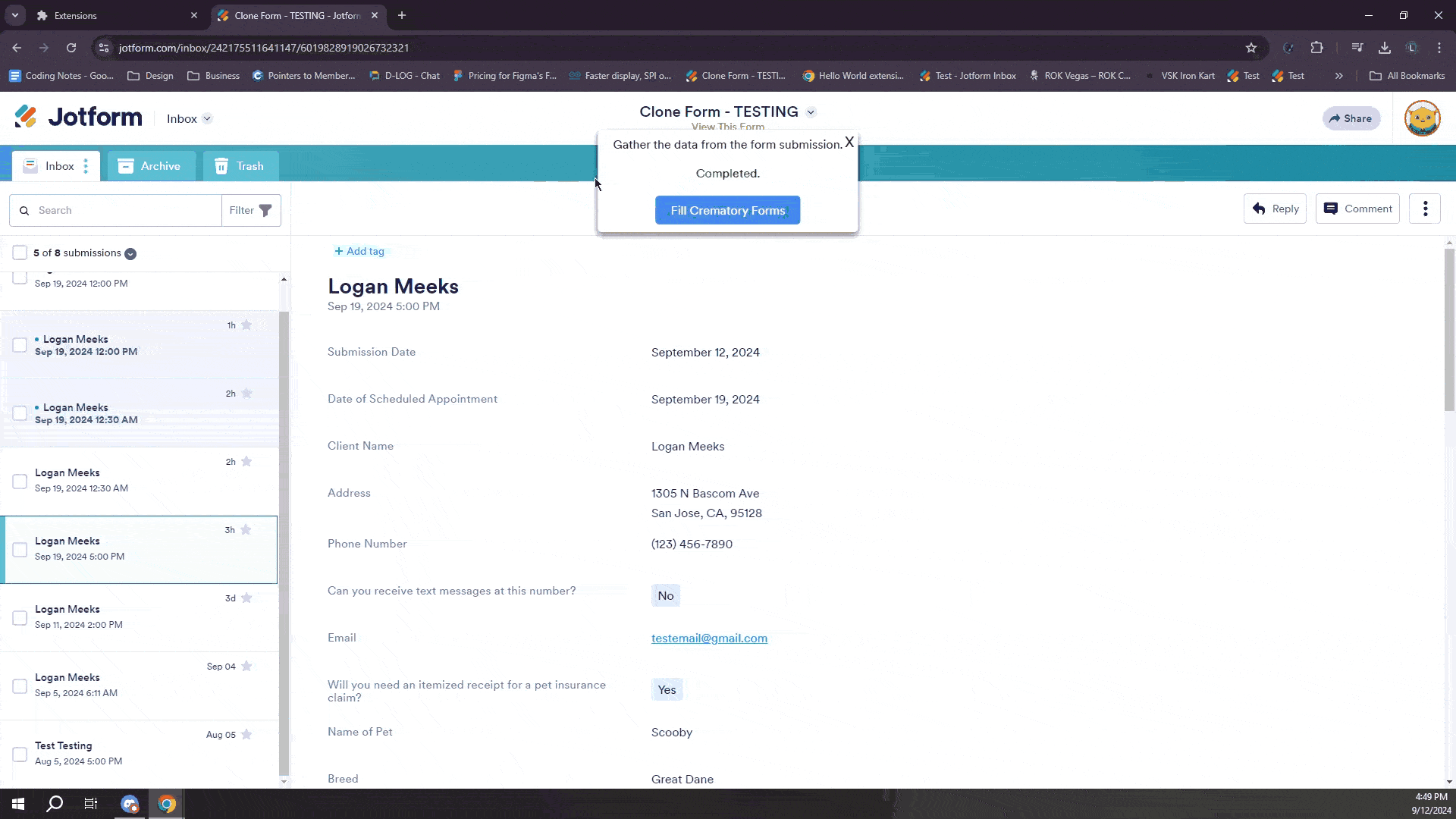Select all submissions via the header checkbox
Screen dimensions: 1456x819
(20, 253)
